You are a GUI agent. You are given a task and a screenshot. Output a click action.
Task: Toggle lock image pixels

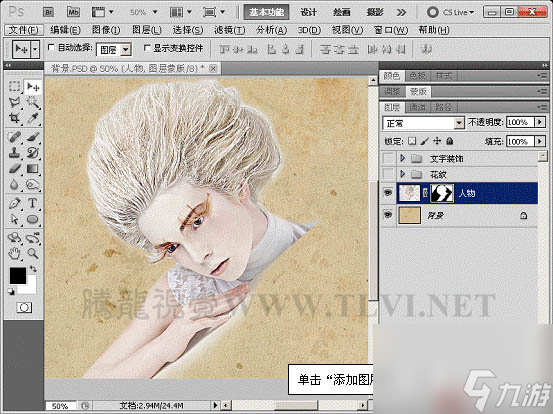point(425,141)
